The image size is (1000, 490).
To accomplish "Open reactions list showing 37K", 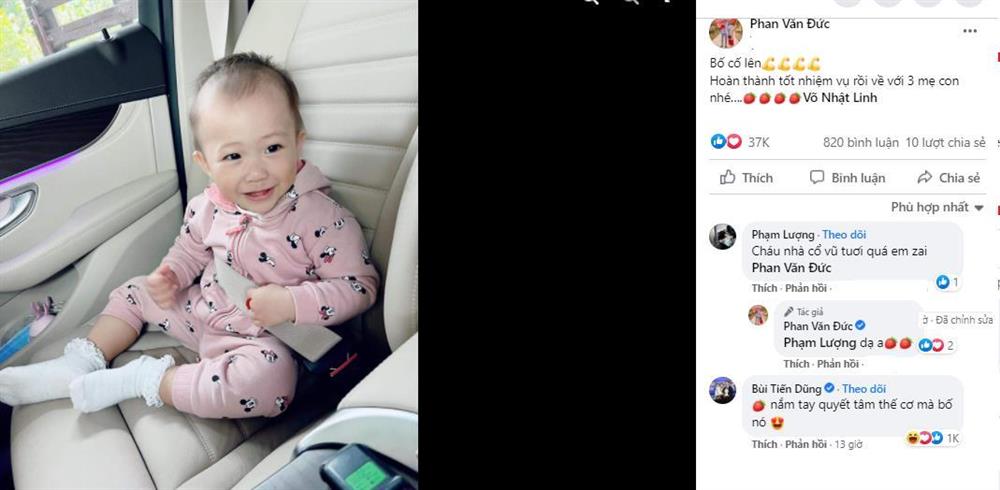I will (740, 142).
